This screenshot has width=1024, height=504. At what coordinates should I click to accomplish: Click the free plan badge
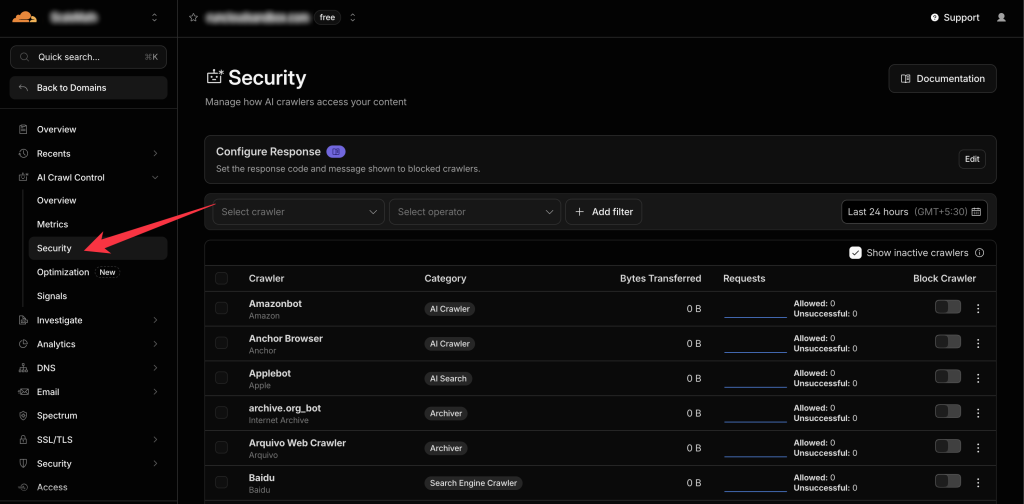tap(327, 18)
